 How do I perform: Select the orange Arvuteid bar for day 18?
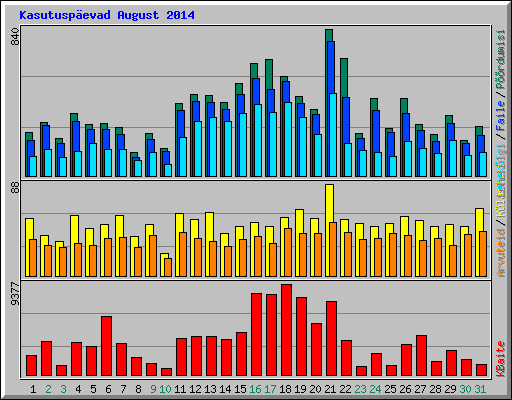point(288,252)
